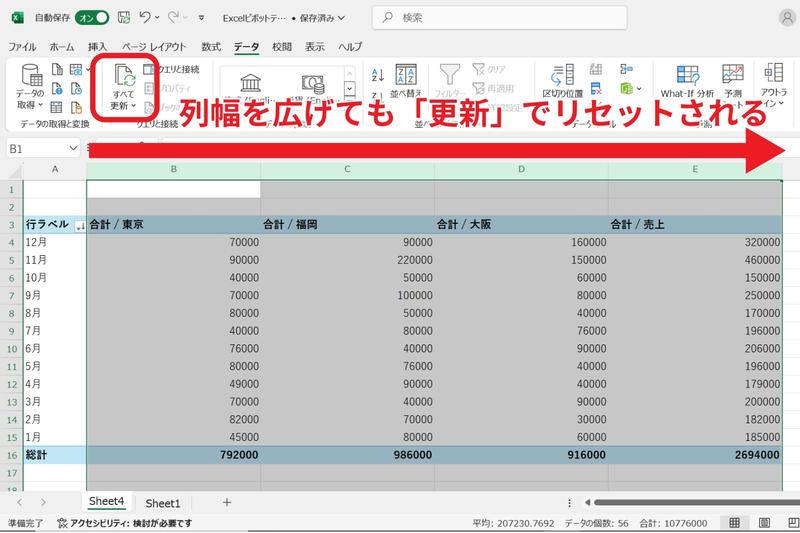Screen dimensions: 800x533
Task: Click the accessibility status message
Action: 125,523
